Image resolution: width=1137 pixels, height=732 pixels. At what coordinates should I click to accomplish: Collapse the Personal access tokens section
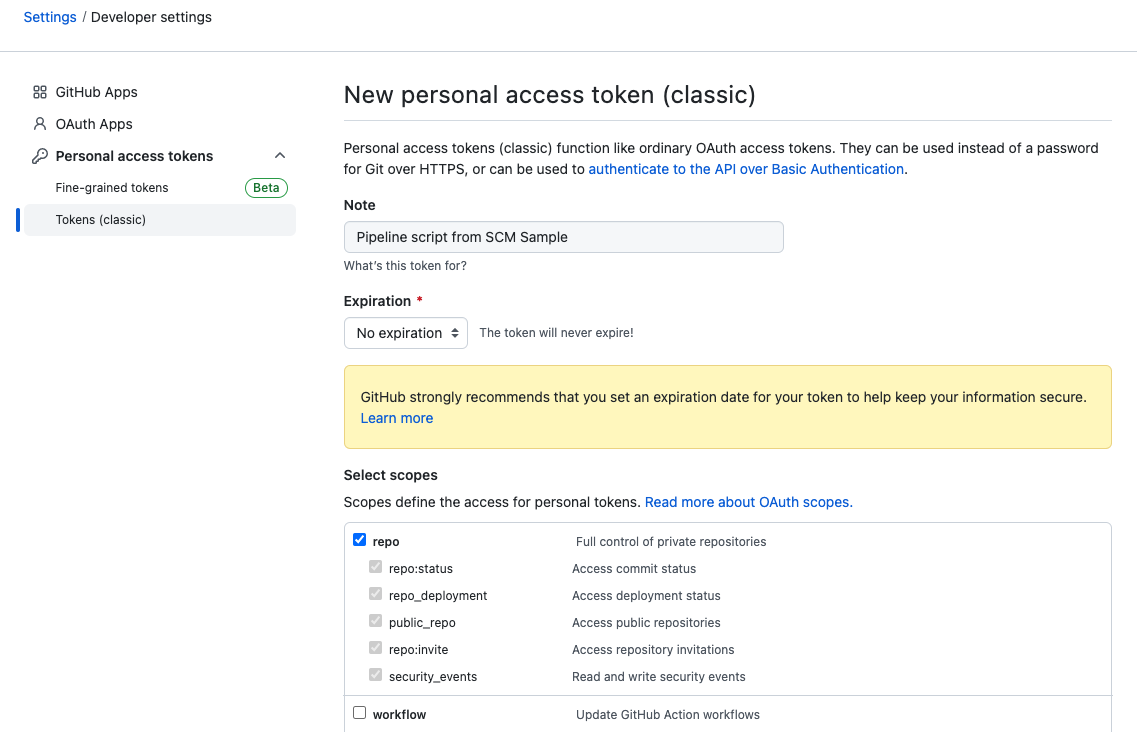(280, 155)
